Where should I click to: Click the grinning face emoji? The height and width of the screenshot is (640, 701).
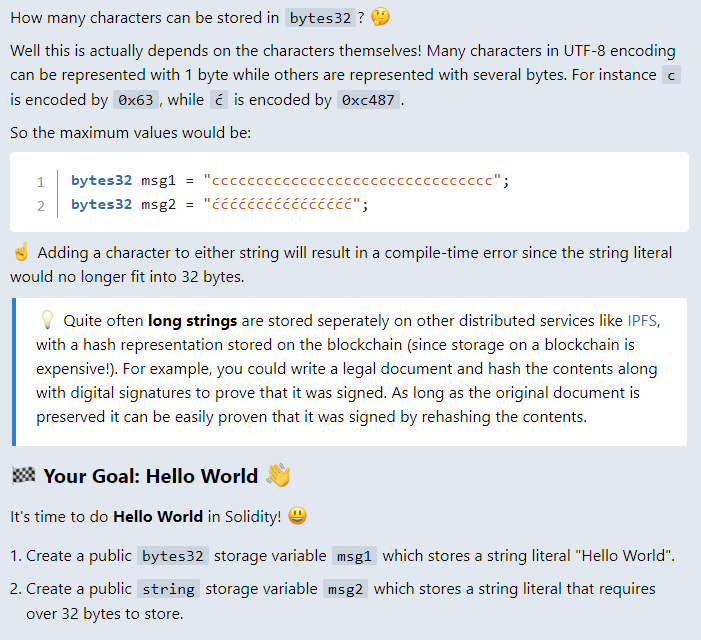[296, 516]
